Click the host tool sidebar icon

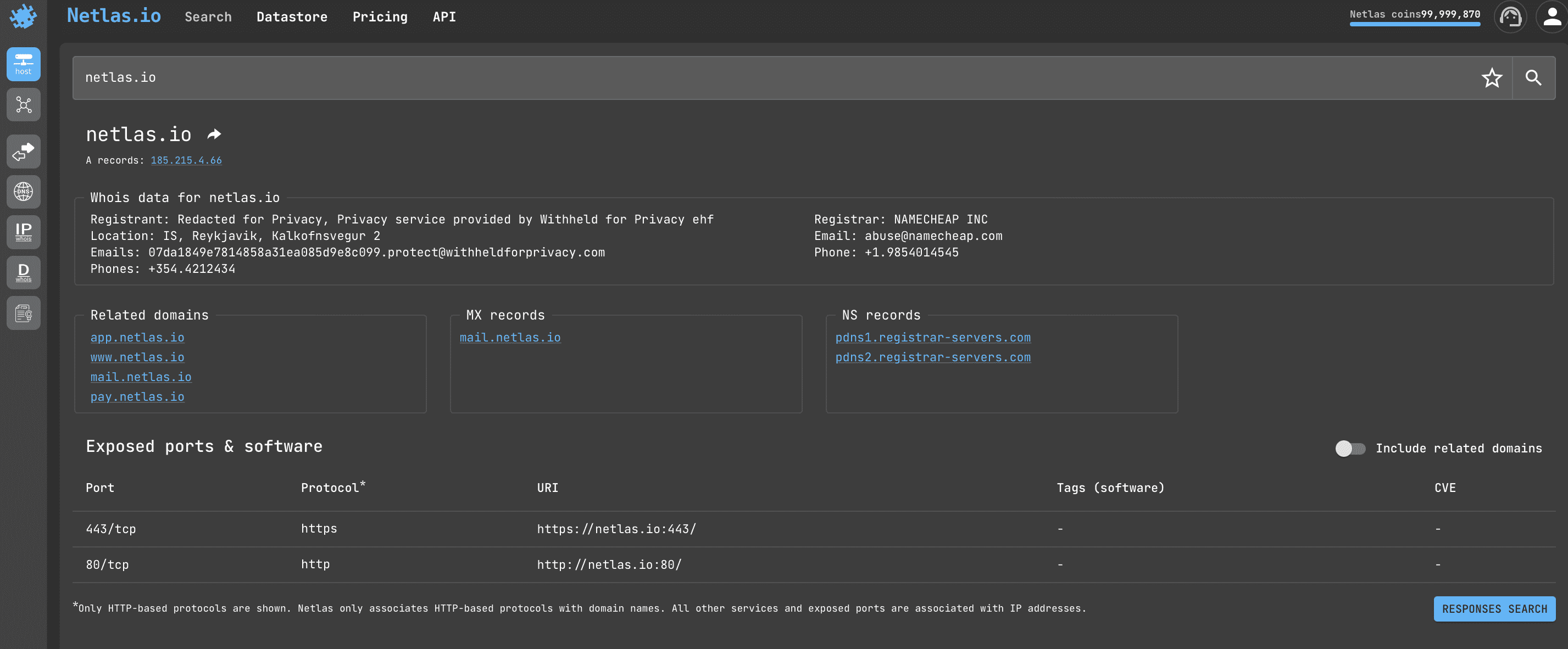(23, 64)
